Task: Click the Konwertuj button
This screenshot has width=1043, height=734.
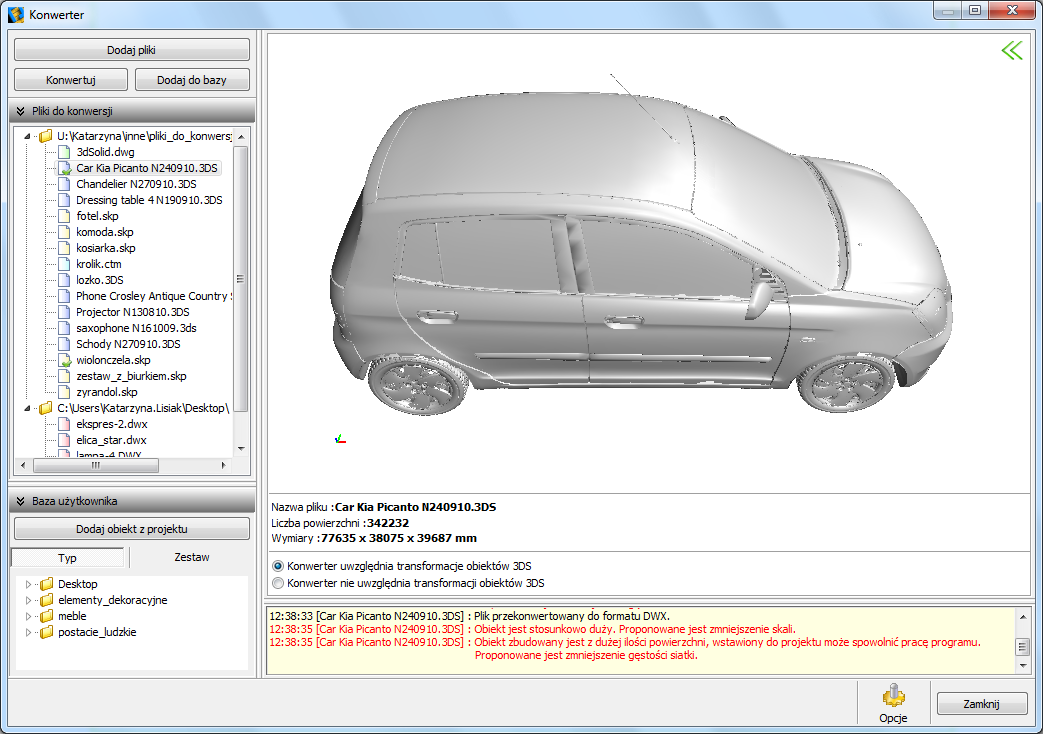Action: click(71, 80)
